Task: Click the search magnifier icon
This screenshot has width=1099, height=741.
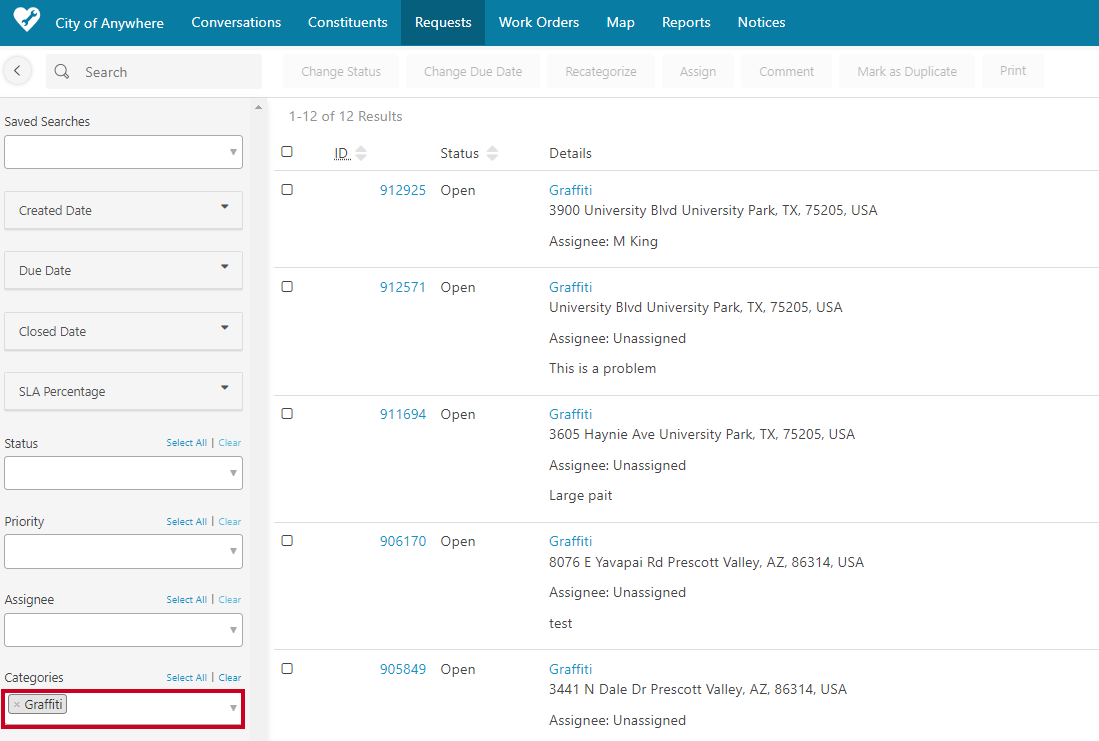Action: tap(62, 72)
